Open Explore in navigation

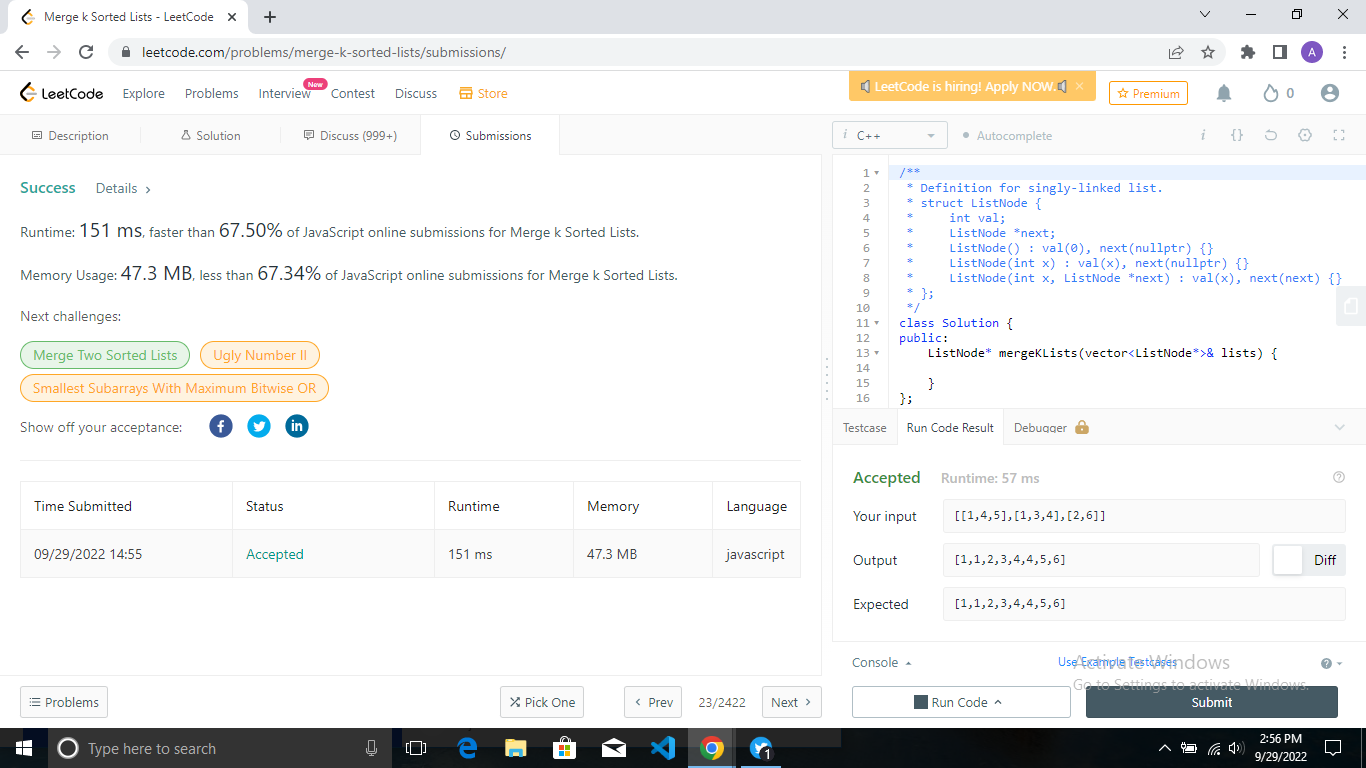pyautogui.click(x=143, y=93)
